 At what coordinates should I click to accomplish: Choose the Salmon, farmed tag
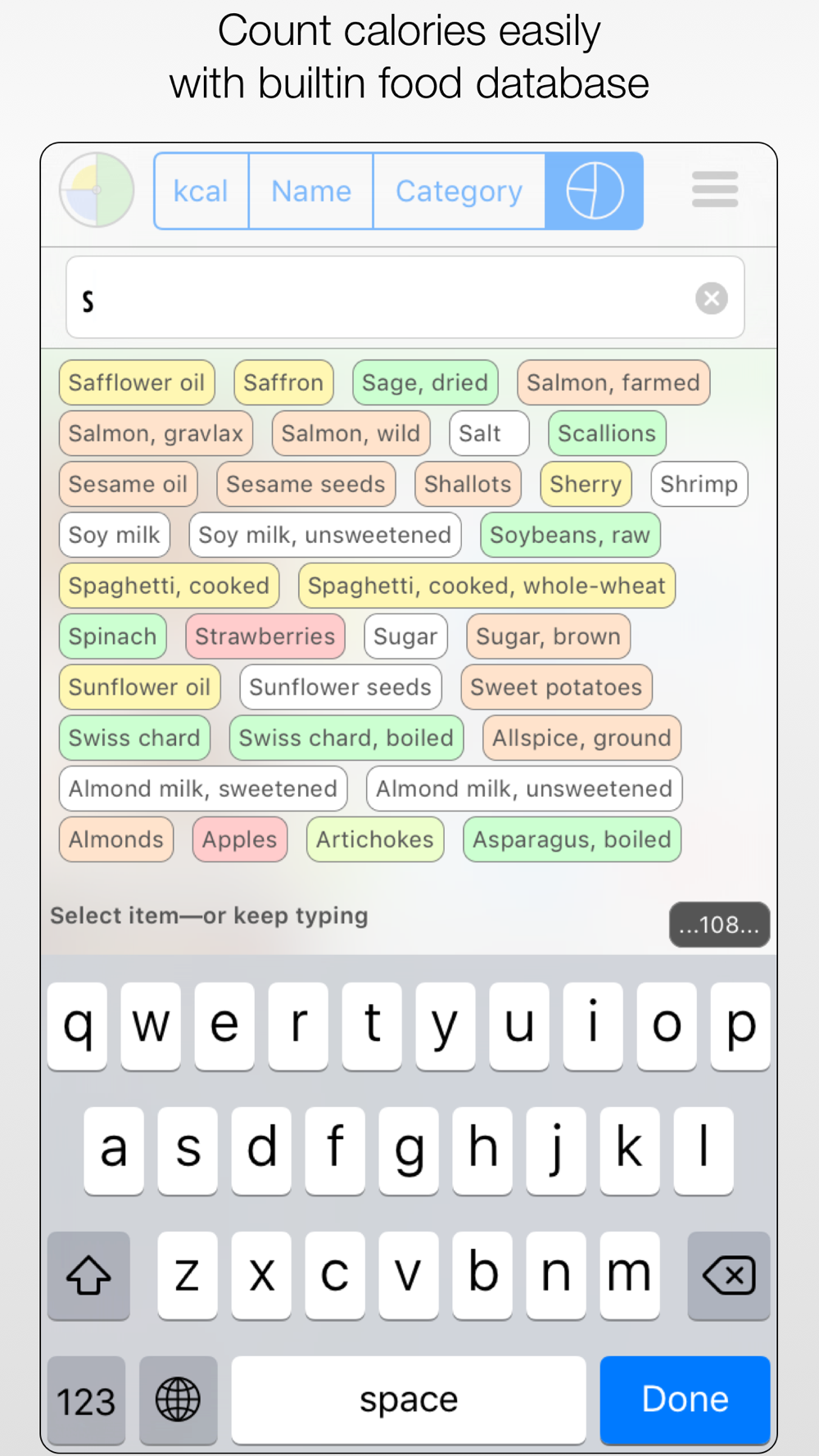coord(613,382)
